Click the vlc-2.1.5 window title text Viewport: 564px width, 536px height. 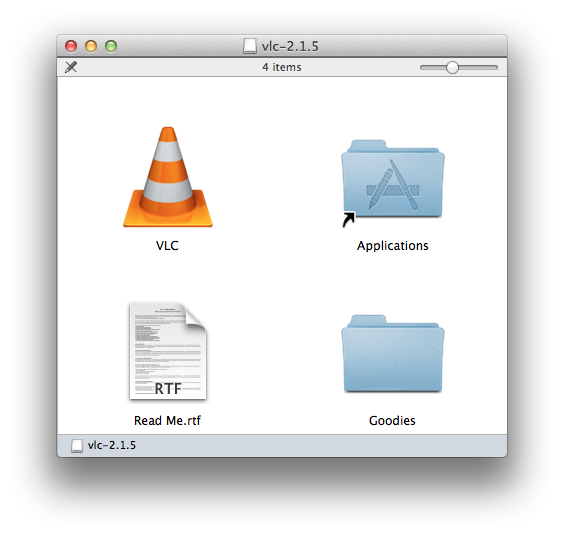tap(290, 46)
